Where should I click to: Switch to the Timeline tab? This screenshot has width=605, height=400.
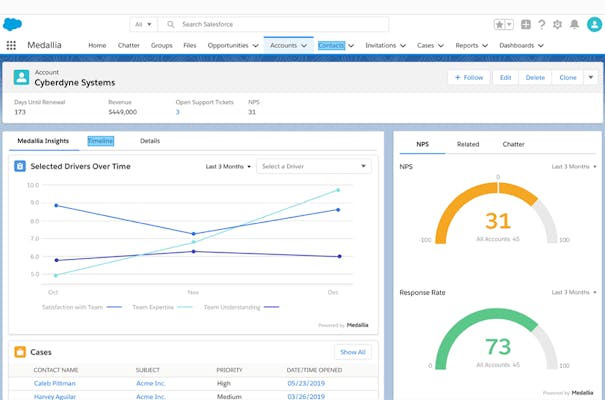pos(101,141)
